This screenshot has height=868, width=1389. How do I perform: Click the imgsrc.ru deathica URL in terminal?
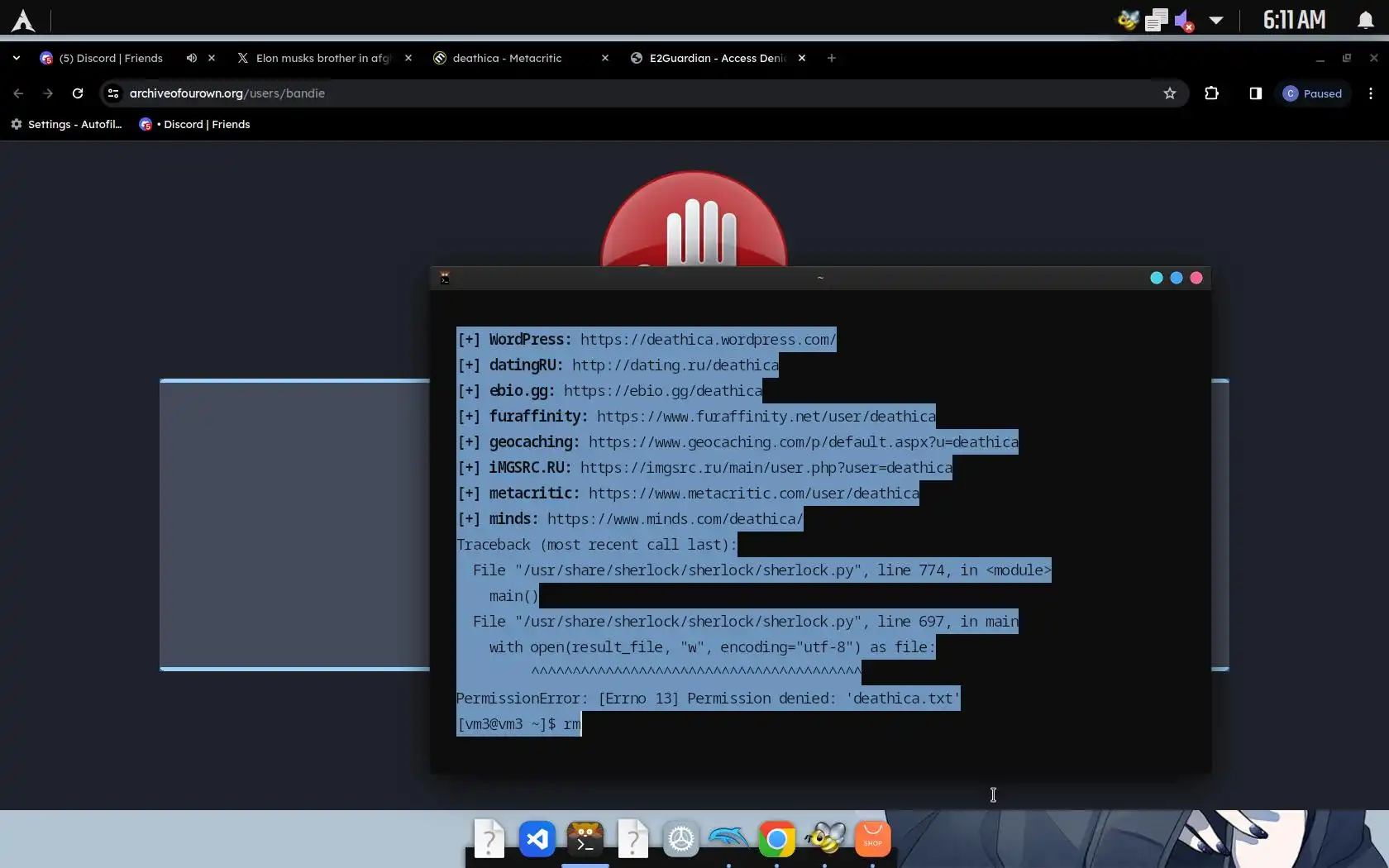pyautogui.click(x=766, y=468)
